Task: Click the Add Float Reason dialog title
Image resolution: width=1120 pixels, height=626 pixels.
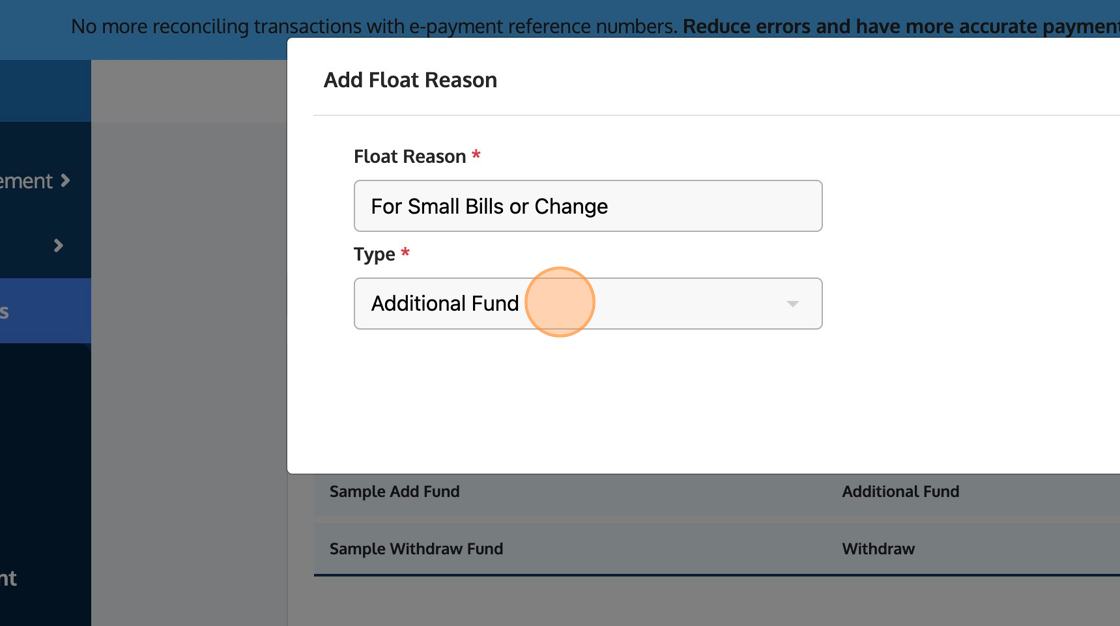Action: tap(410, 80)
